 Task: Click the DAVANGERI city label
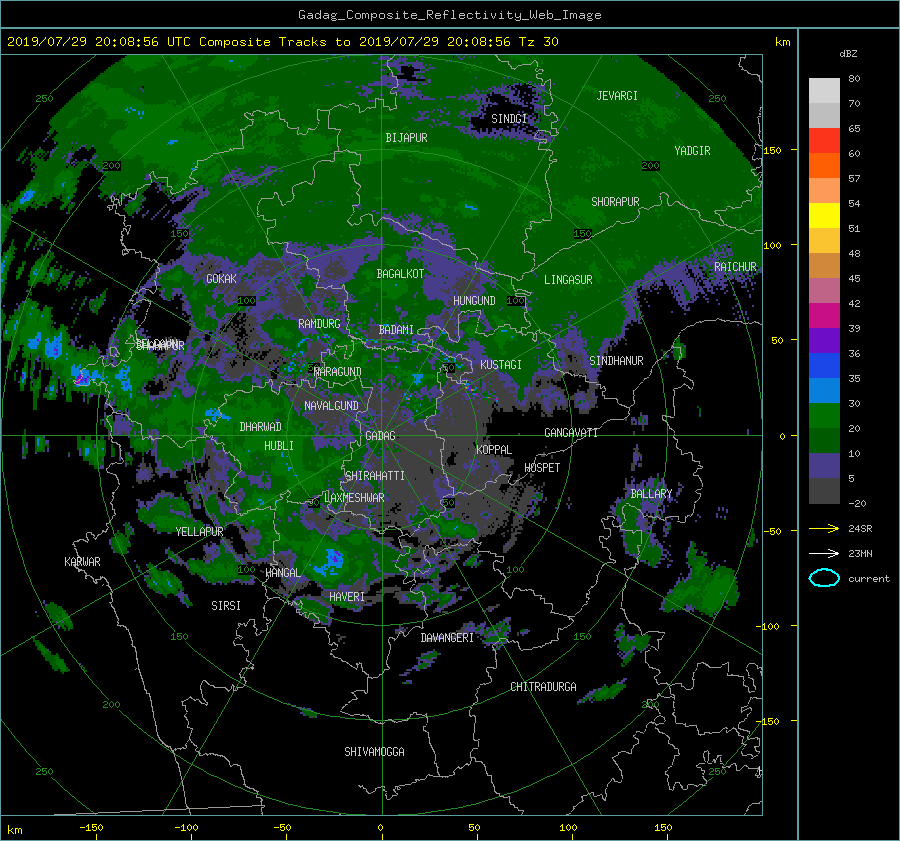[x=447, y=638]
